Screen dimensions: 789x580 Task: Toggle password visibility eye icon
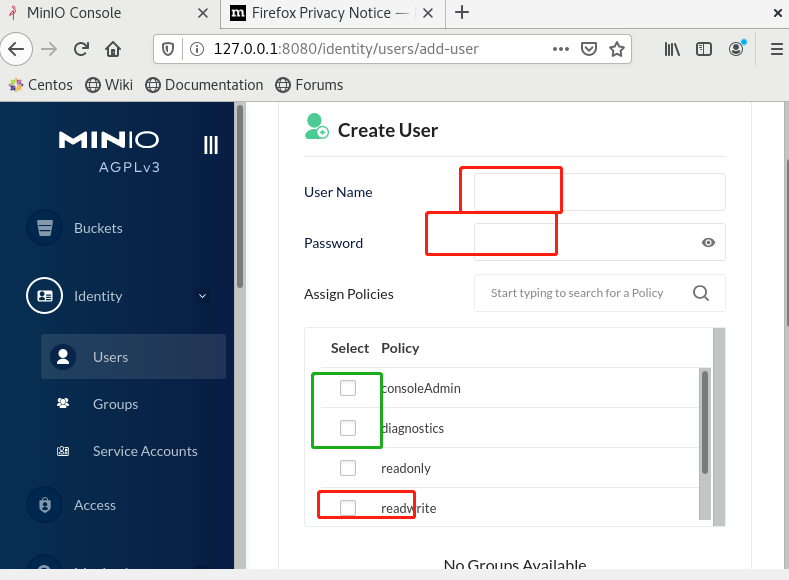(708, 242)
